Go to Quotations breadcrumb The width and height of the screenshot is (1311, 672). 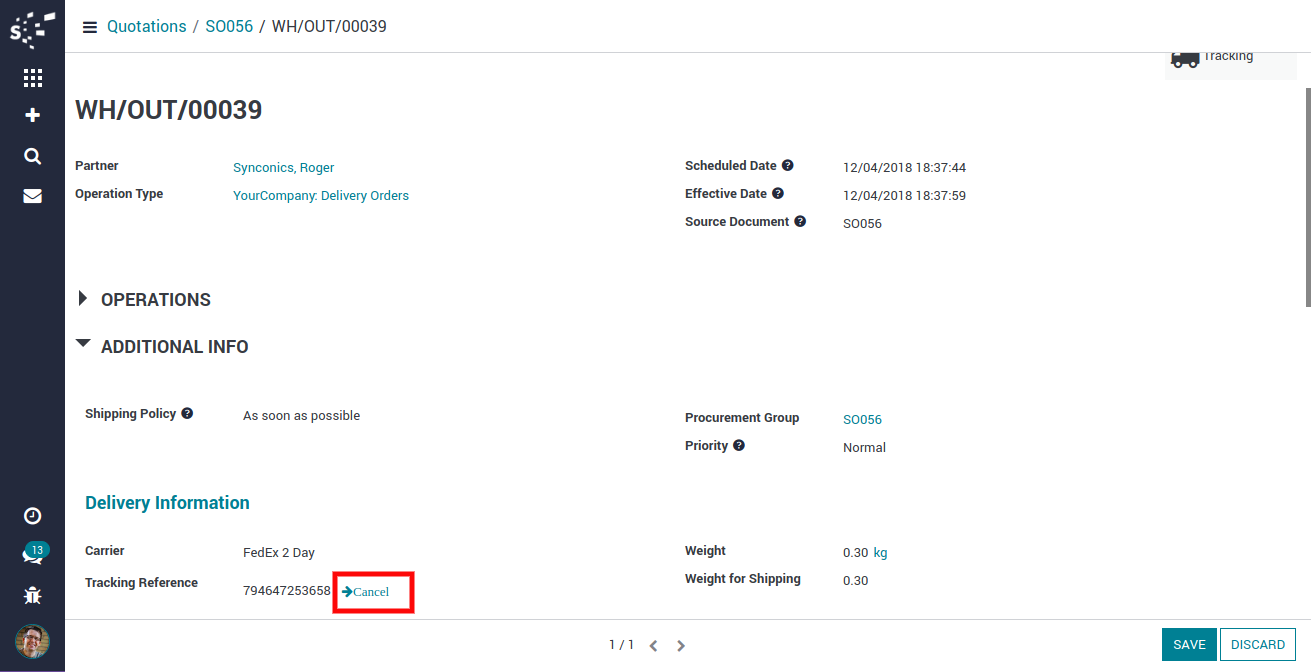click(x=147, y=27)
